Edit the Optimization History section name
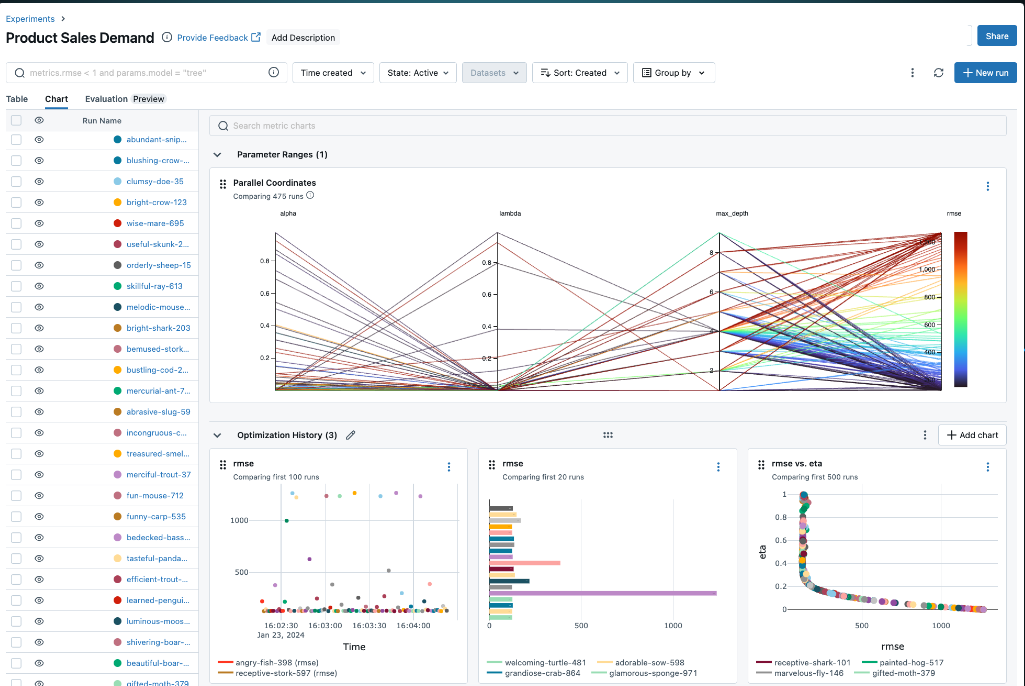Screen dimensions: 1025x686 click(x=350, y=435)
